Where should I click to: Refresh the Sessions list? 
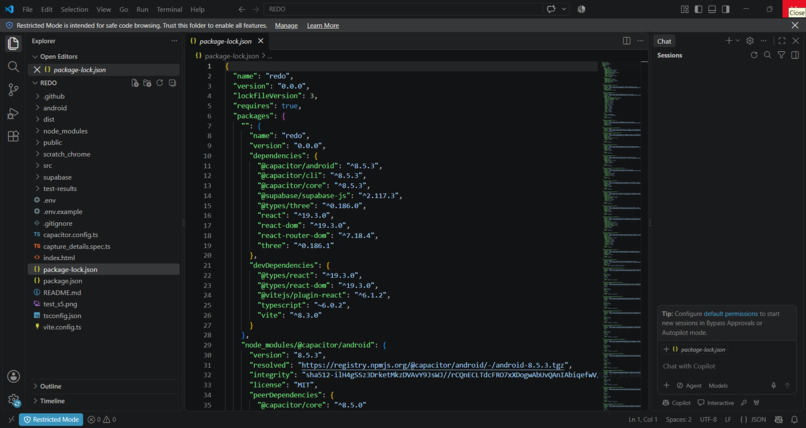tap(754, 55)
